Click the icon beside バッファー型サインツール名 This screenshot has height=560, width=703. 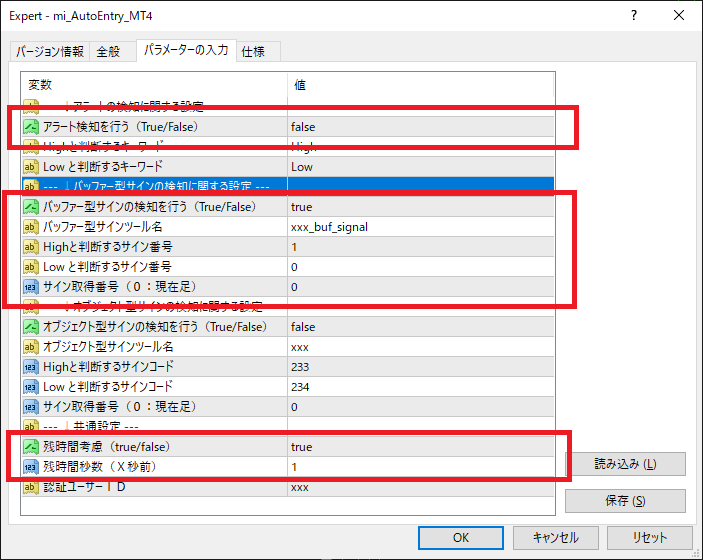31,227
